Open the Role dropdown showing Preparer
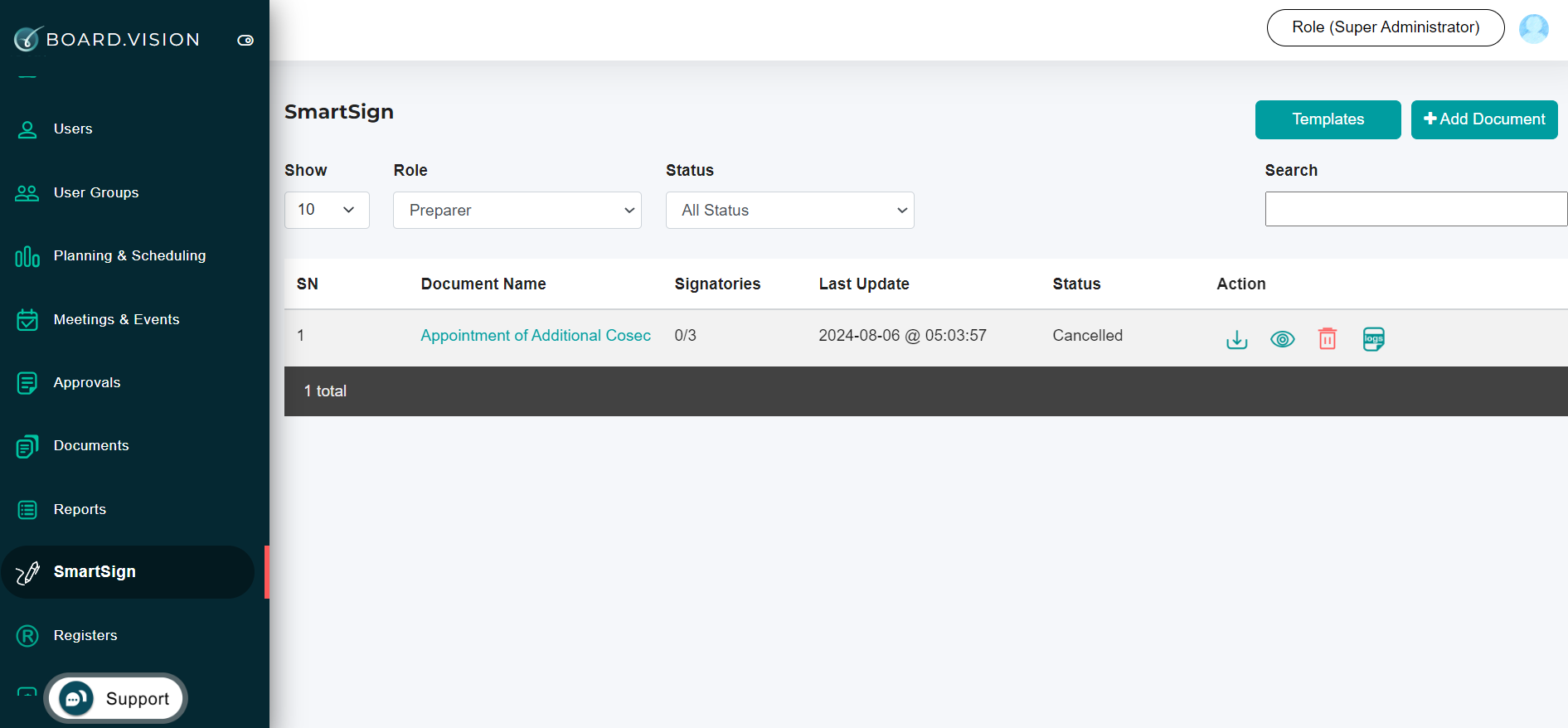 tap(517, 210)
